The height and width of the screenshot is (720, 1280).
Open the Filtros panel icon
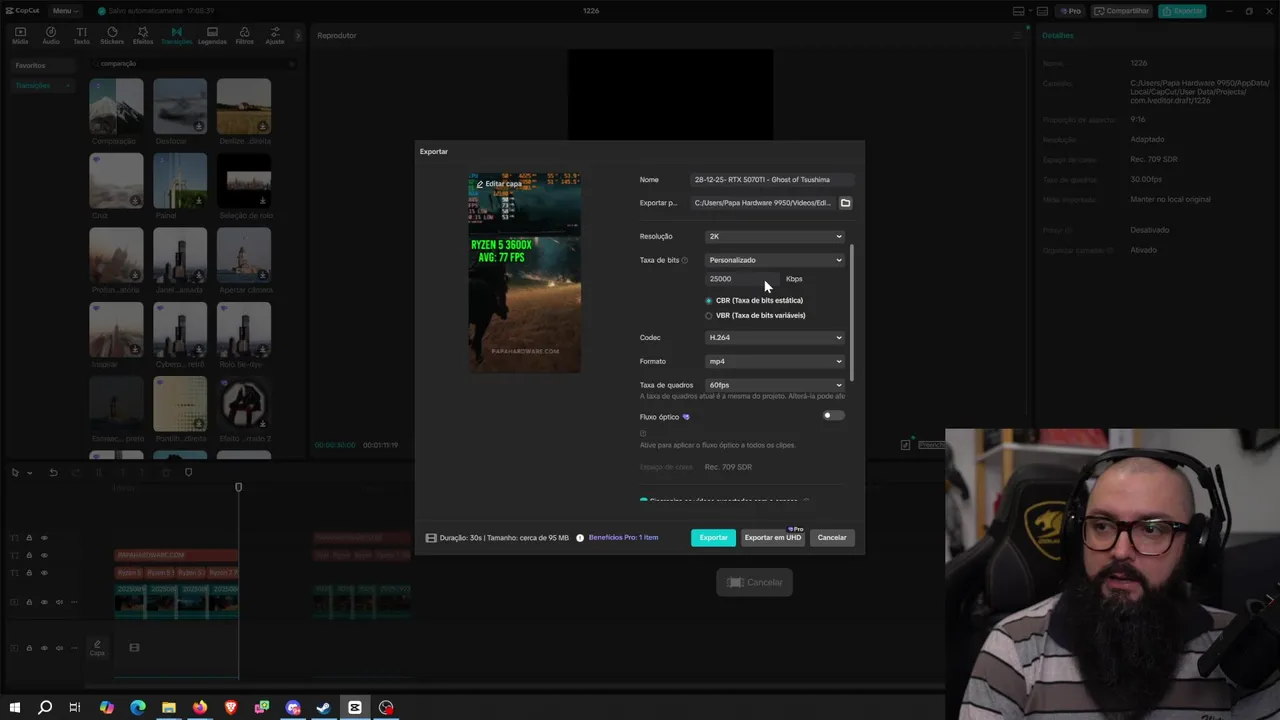click(244, 36)
